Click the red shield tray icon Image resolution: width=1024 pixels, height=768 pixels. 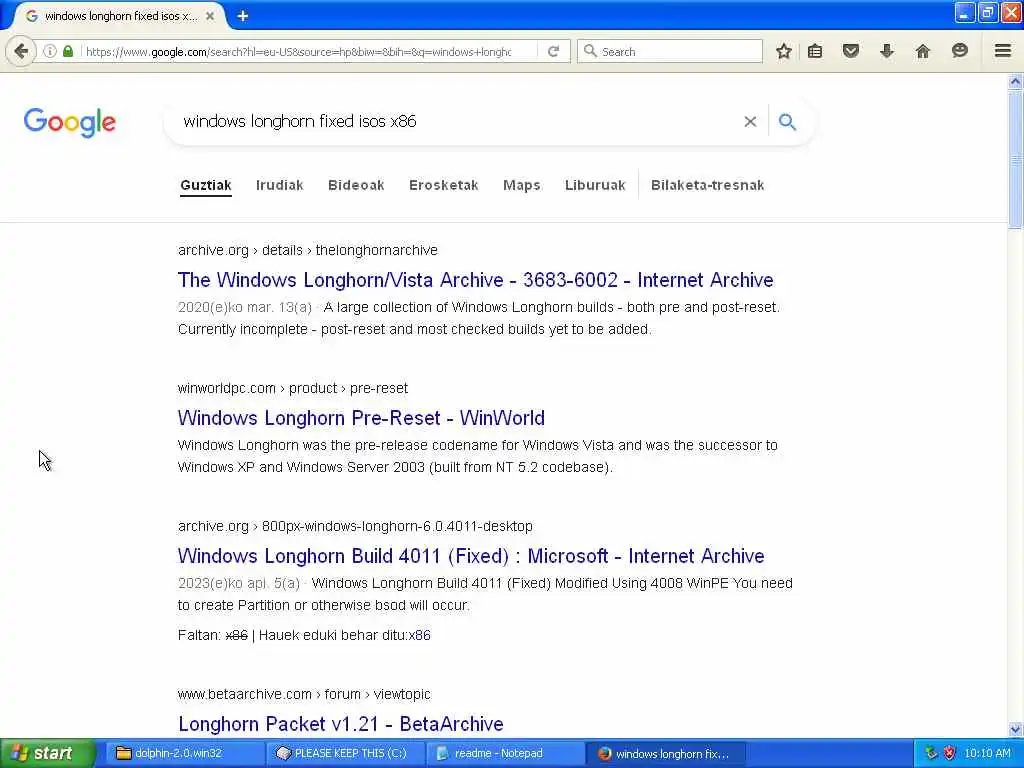[949, 753]
